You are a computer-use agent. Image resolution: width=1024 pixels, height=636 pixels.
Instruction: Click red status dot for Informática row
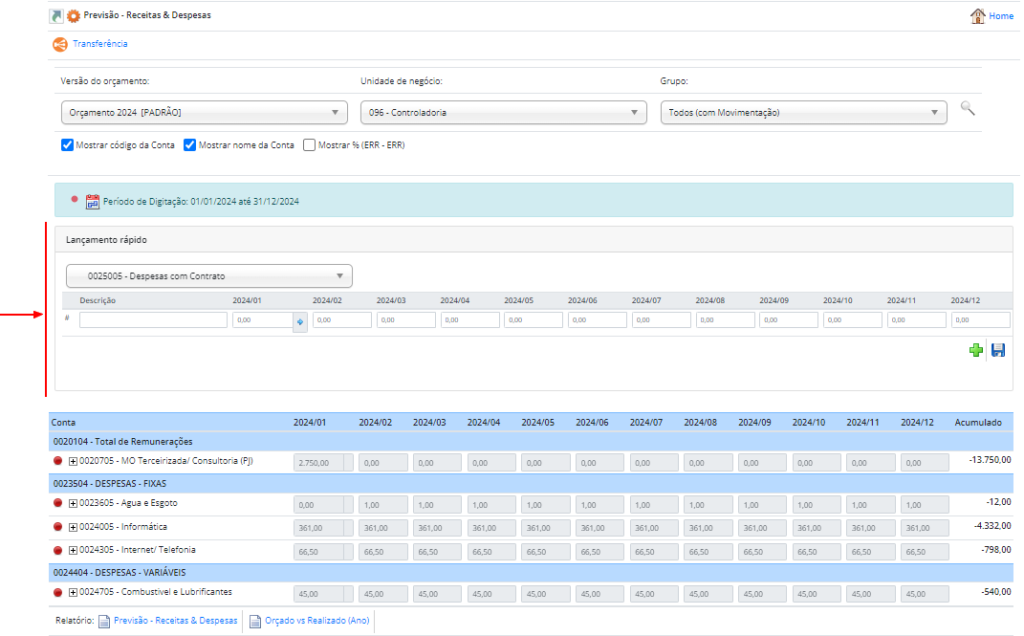pos(58,527)
